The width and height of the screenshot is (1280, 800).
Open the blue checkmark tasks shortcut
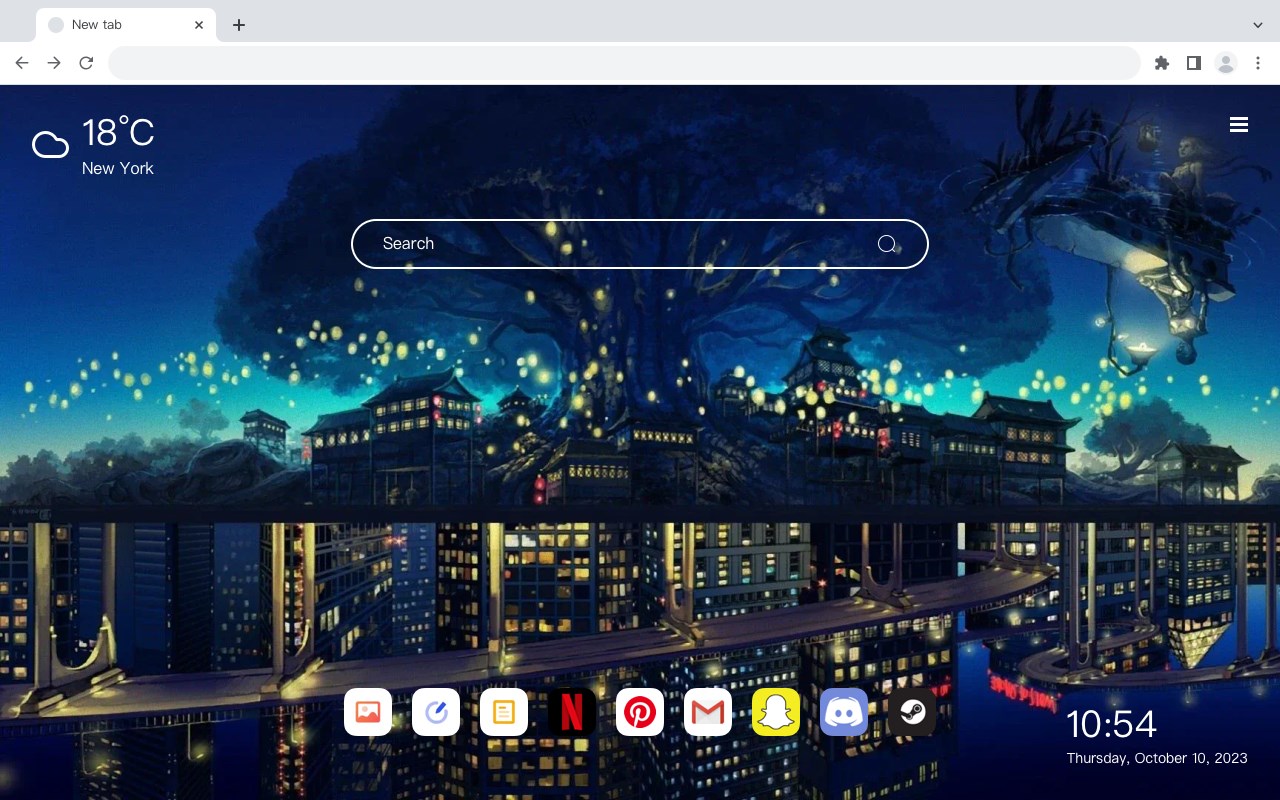(436, 712)
